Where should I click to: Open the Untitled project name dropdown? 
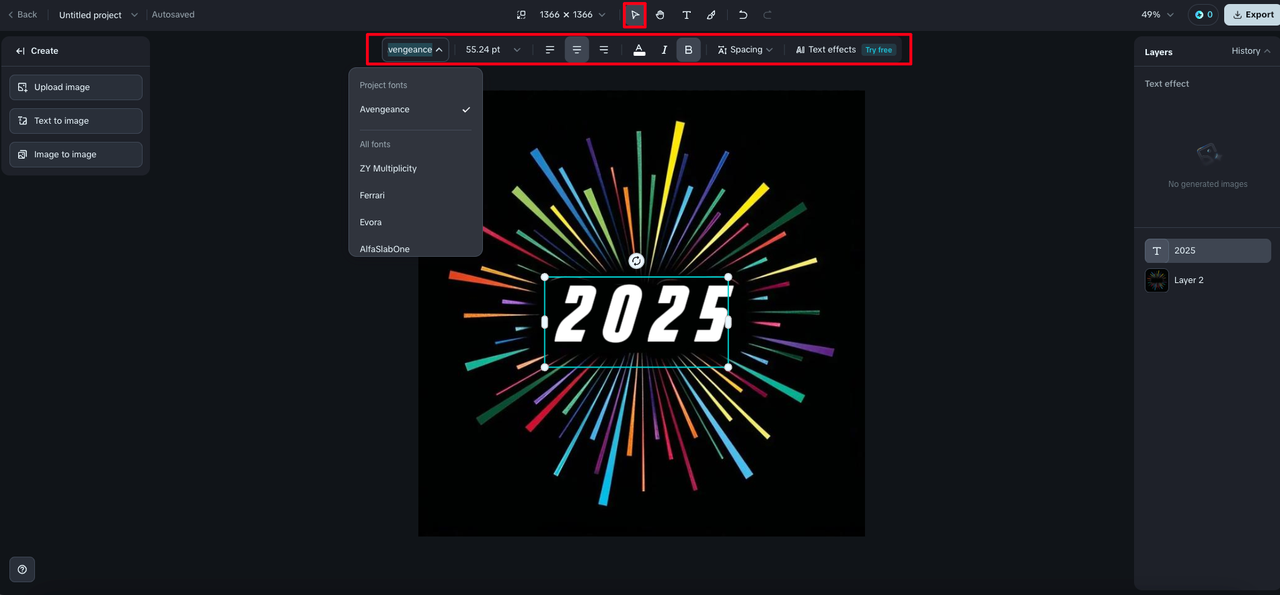(98, 15)
